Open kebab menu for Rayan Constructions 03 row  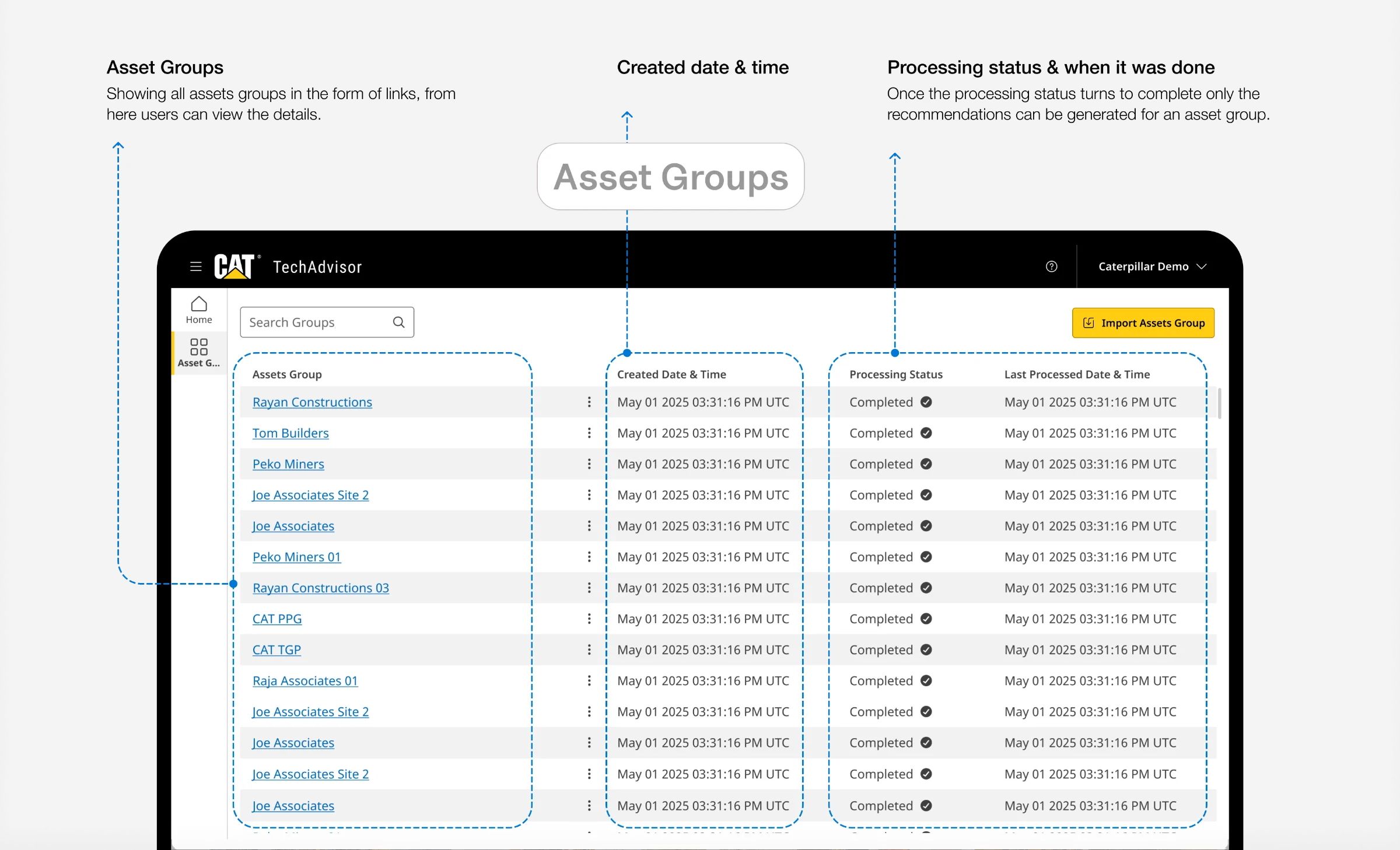pos(589,588)
